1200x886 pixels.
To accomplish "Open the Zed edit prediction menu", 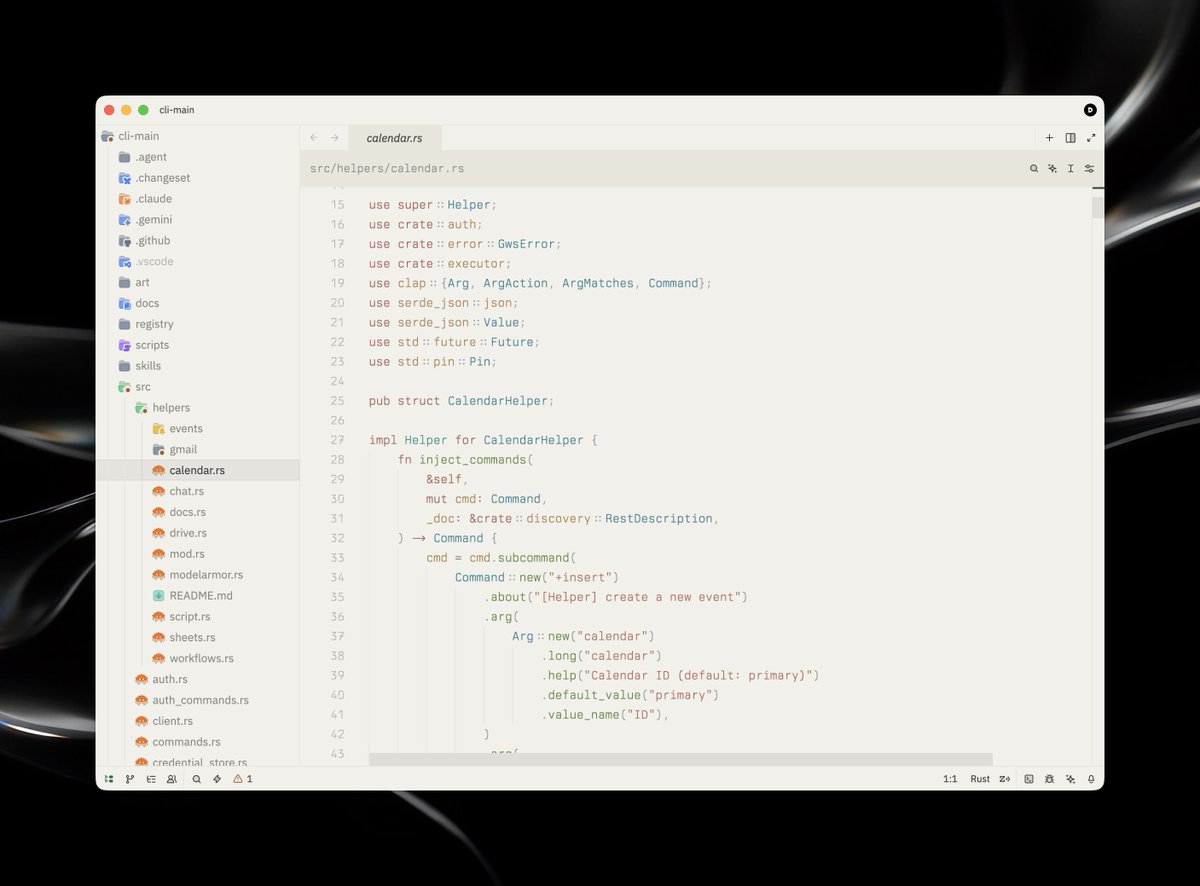I will 1005,778.
